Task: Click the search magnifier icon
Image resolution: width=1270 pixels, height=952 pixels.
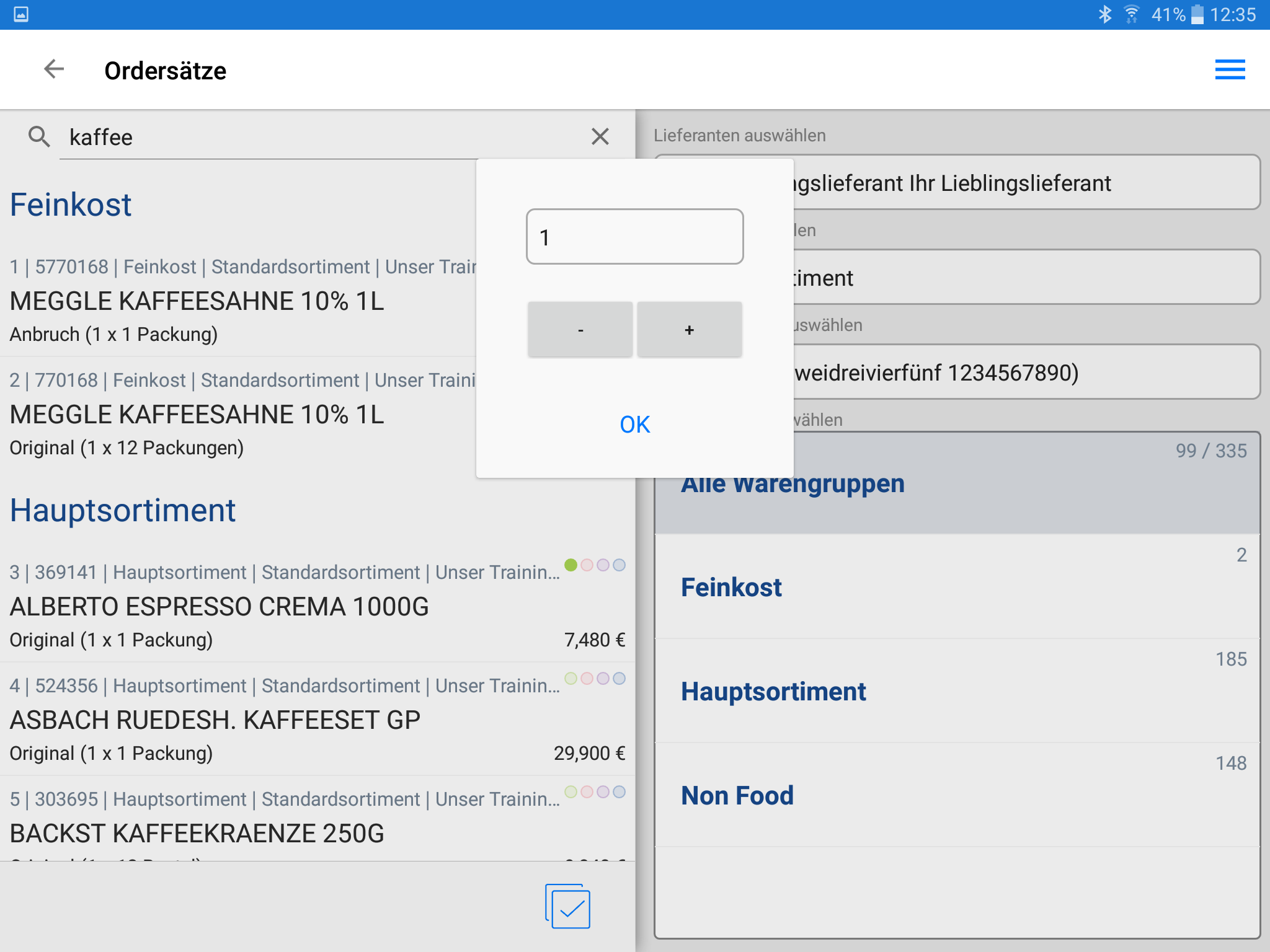Action: [x=39, y=136]
